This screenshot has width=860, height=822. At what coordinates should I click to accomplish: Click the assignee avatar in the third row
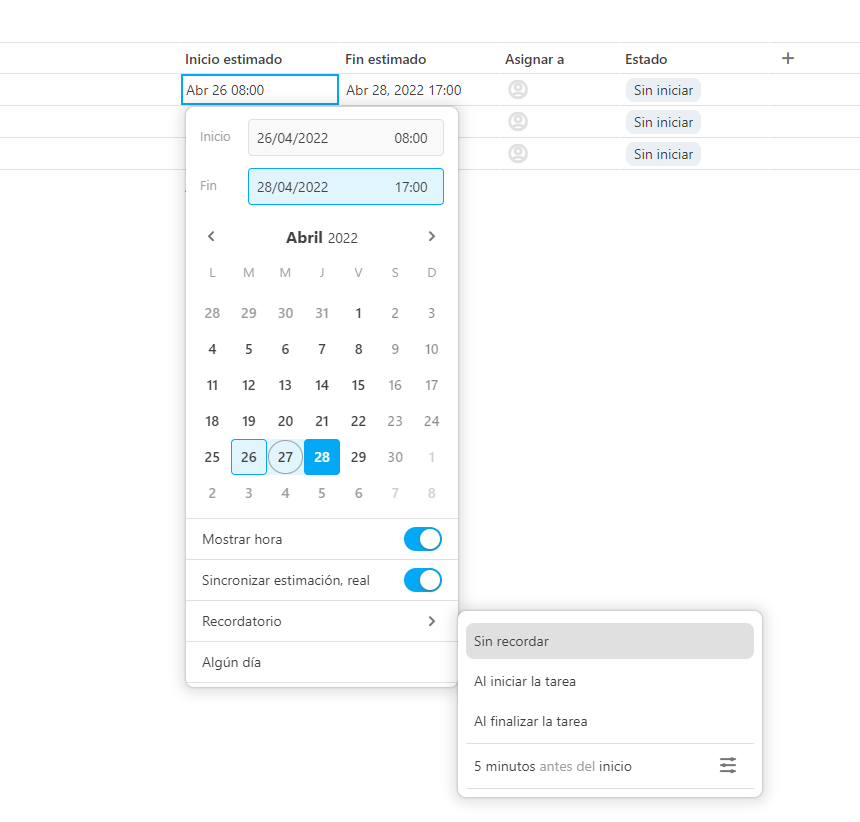[518, 154]
